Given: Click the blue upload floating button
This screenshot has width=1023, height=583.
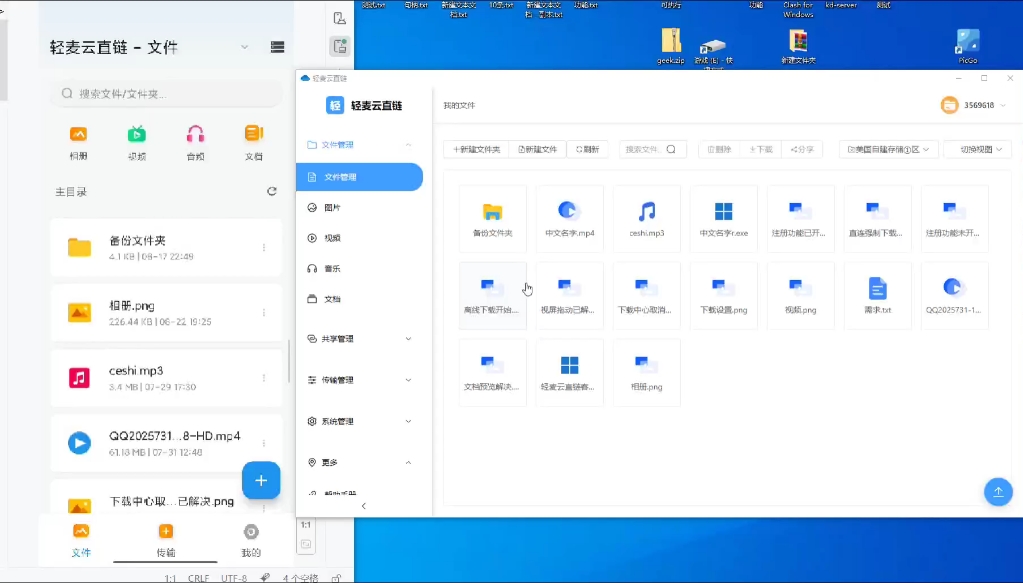Looking at the screenshot, I should pyautogui.click(x=998, y=492).
